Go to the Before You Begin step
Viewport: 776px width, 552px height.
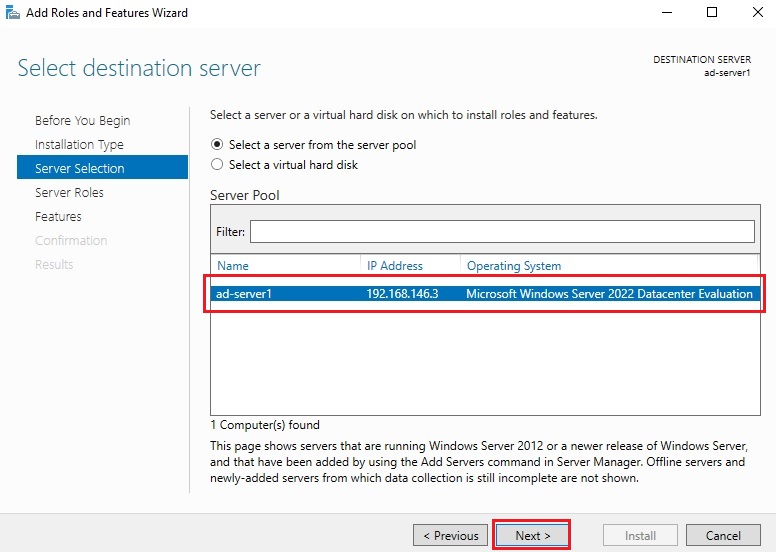(x=82, y=121)
